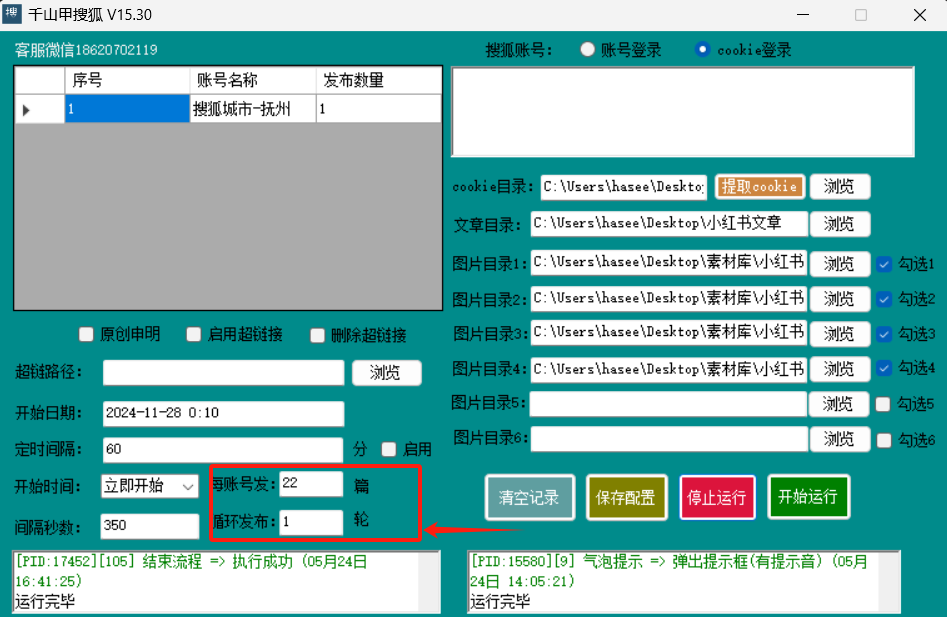Click the 每账号发 field showing 22
This screenshot has width=947, height=617.
(x=311, y=484)
